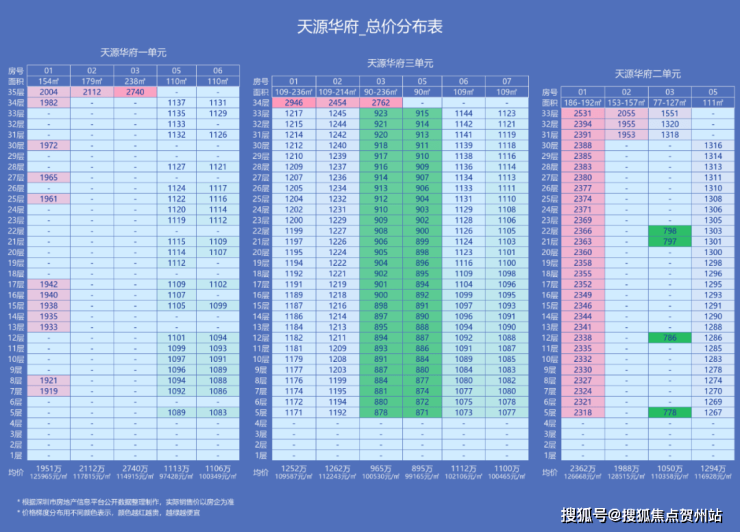Click the title 天源华府_总价分布表
Viewport: 740px width, 532px height.
point(370,26)
